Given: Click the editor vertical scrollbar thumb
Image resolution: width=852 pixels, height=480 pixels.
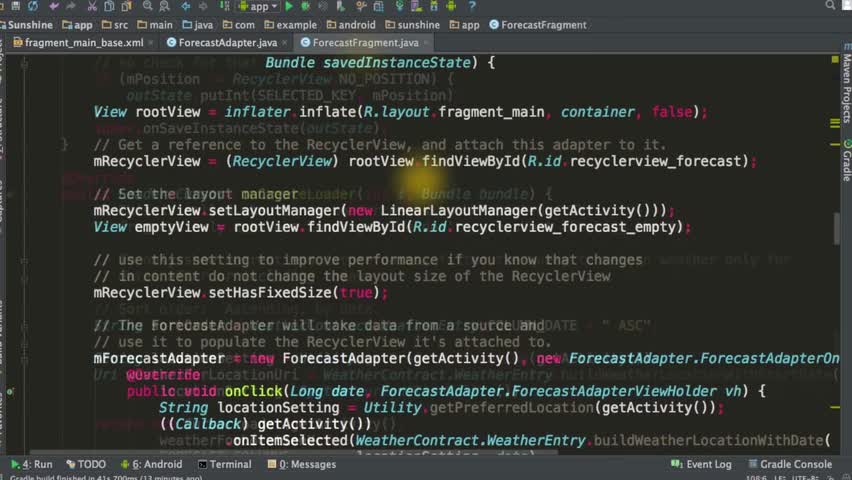Looking at the screenshot, I should 837,228.
